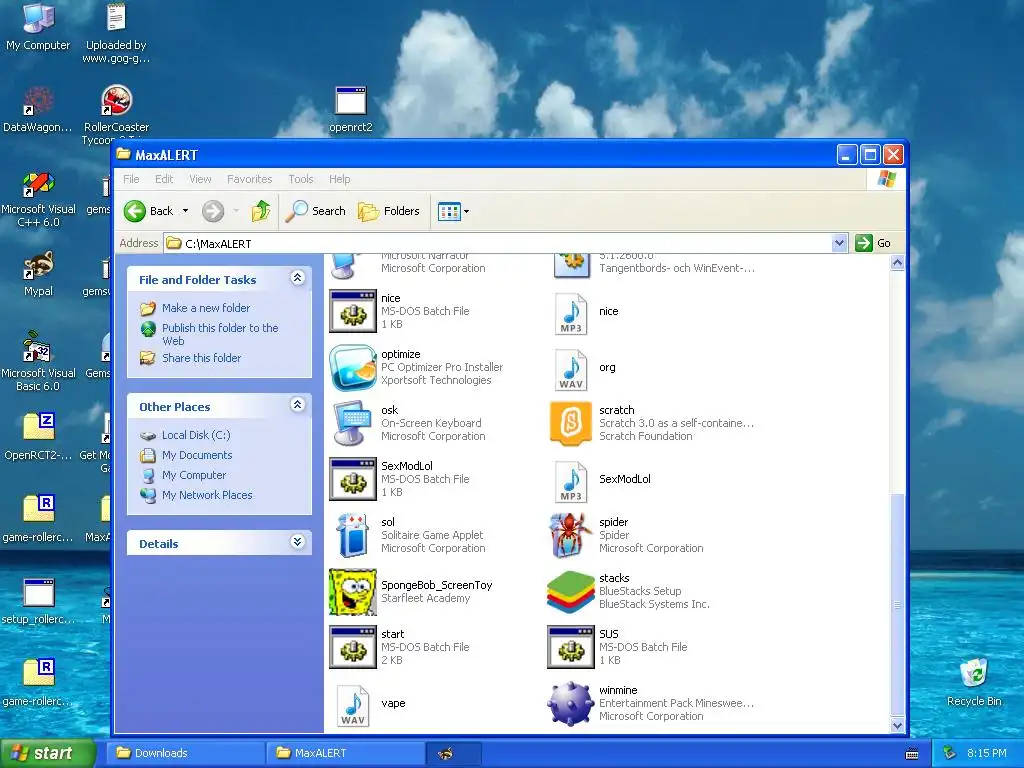Viewport: 1024px width, 768px height.
Task: Open the Favorites menu
Action: 249,179
